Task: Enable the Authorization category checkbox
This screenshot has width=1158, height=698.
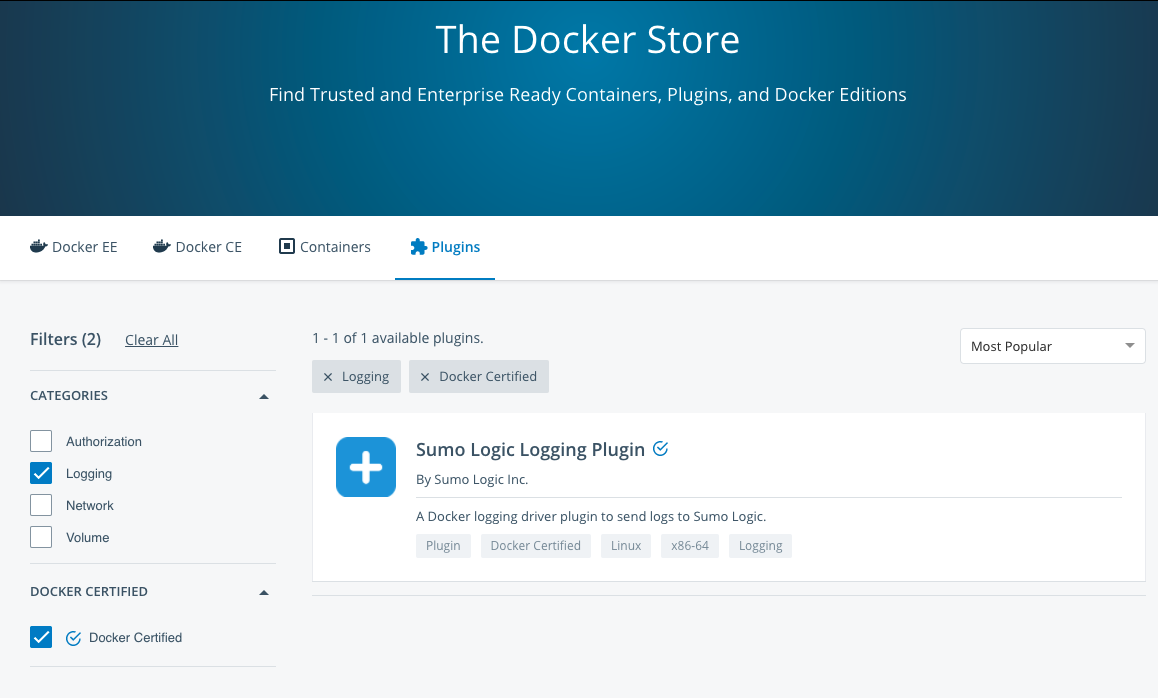Action: tap(41, 441)
